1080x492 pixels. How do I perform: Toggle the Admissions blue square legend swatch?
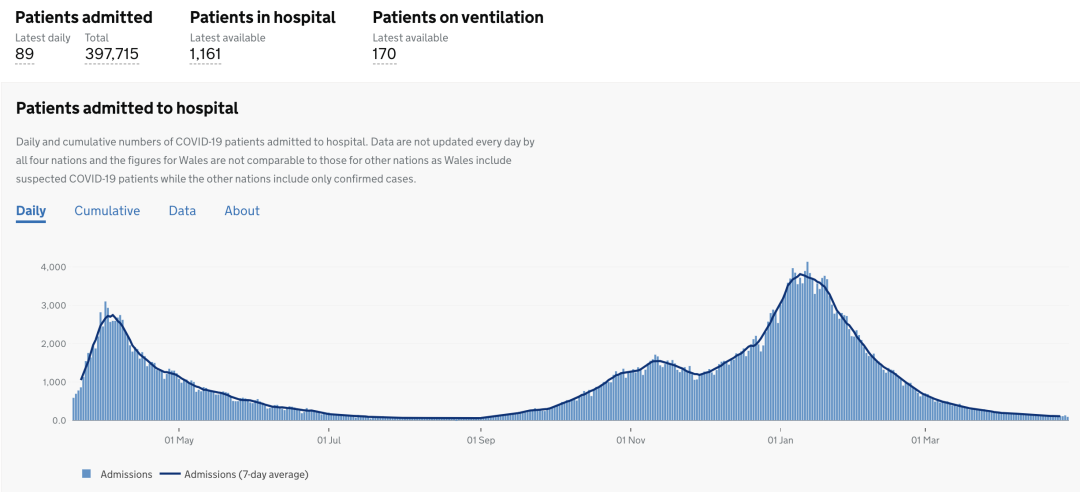coord(87,474)
